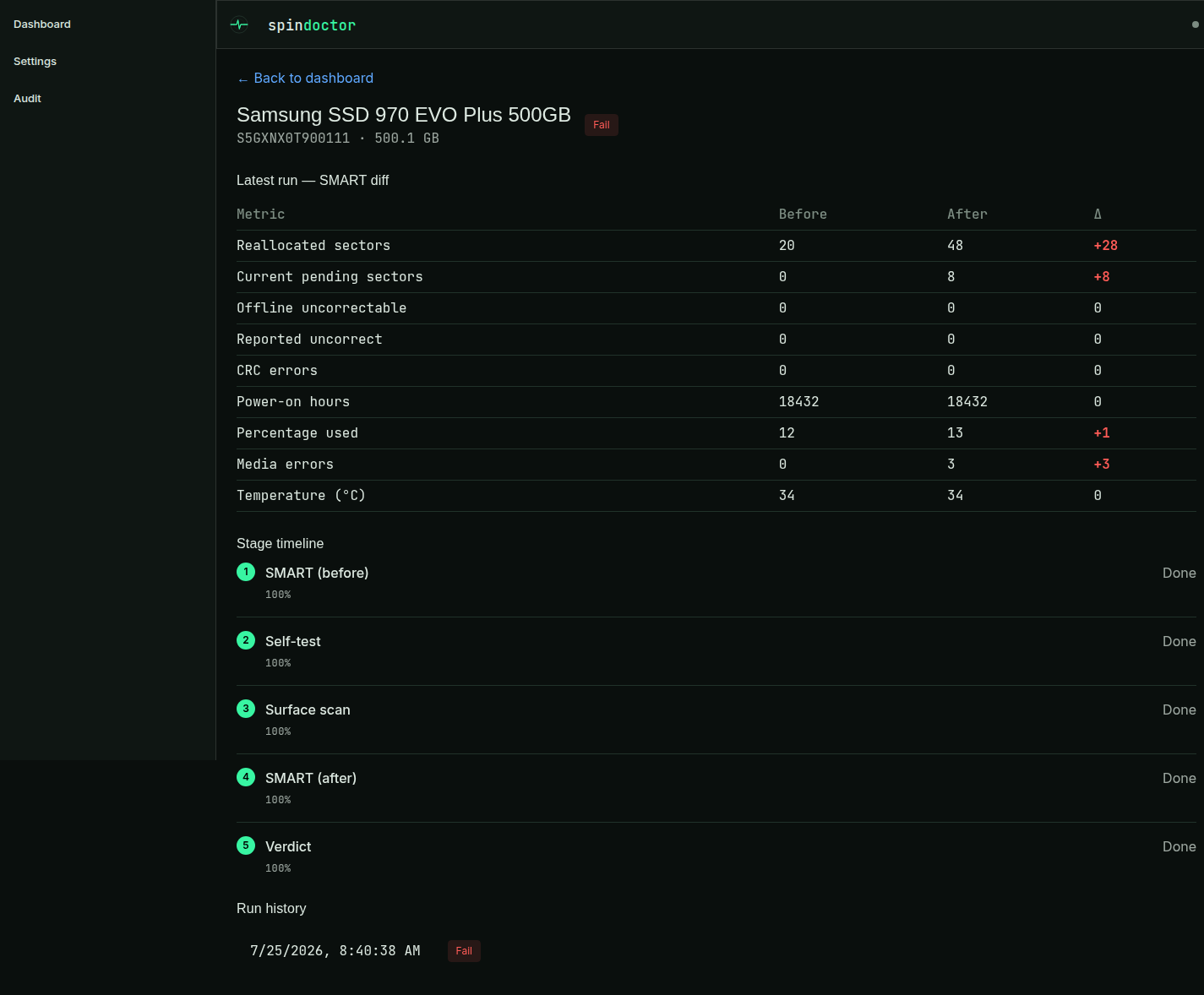Click the Verdict stage title

(288, 846)
